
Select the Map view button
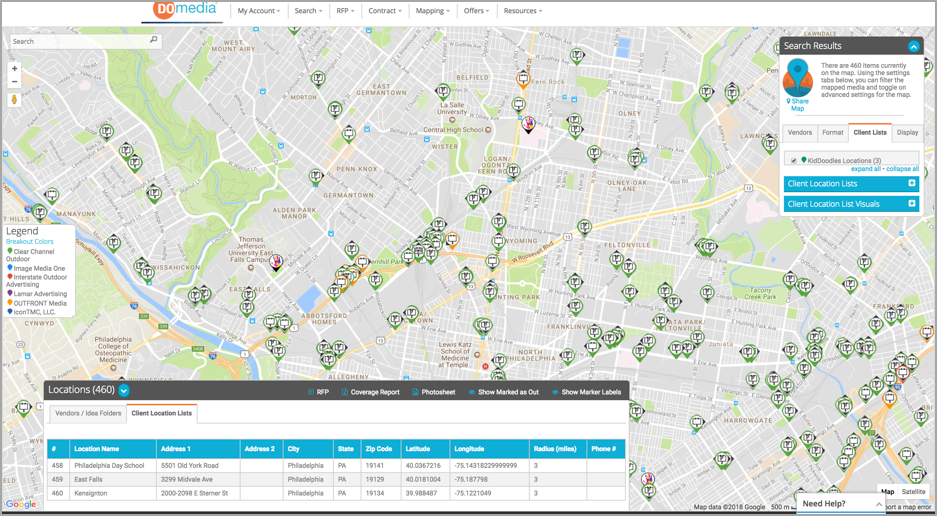pos(887,491)
